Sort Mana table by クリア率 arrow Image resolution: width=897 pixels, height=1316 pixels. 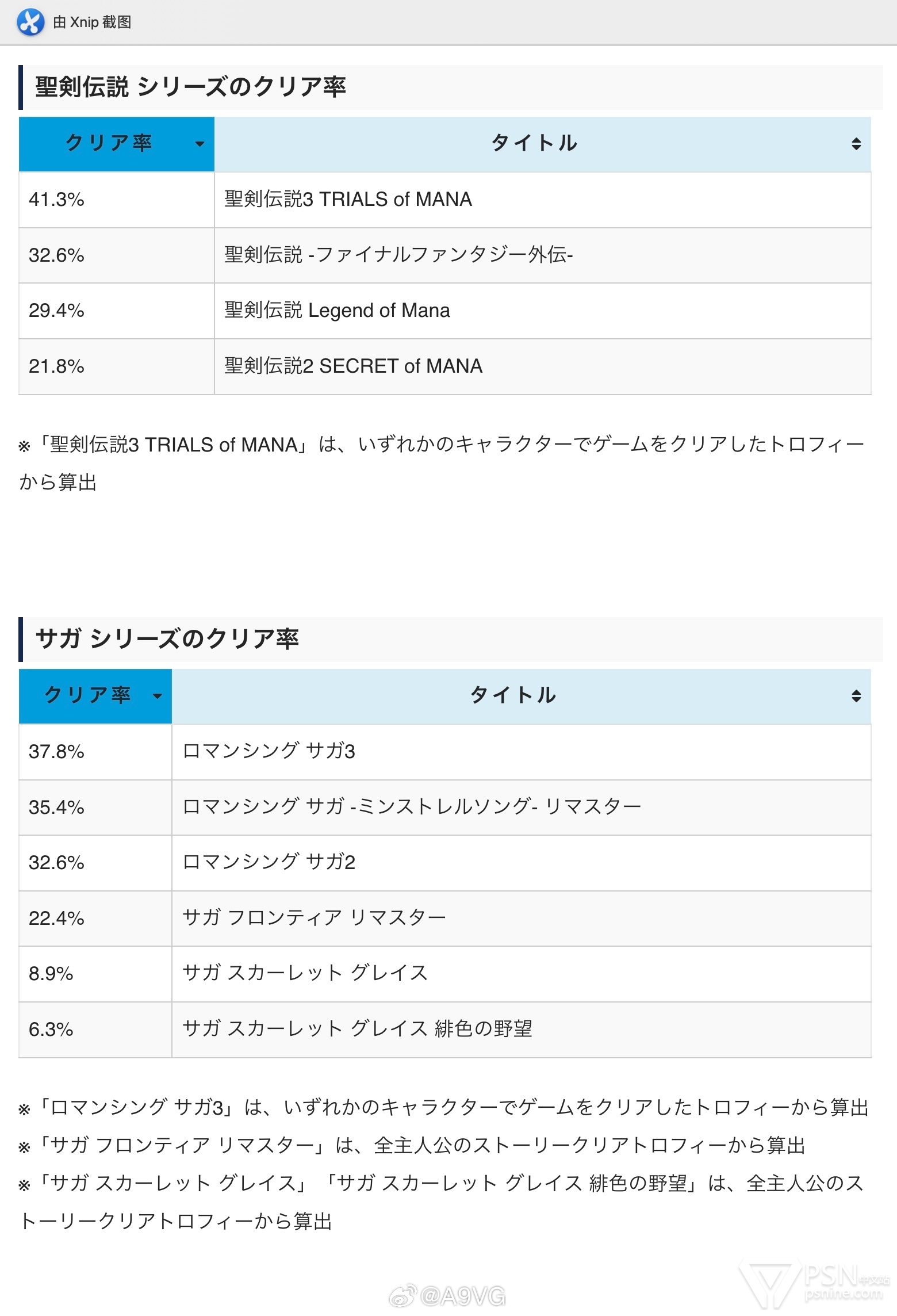click(200, 144)
